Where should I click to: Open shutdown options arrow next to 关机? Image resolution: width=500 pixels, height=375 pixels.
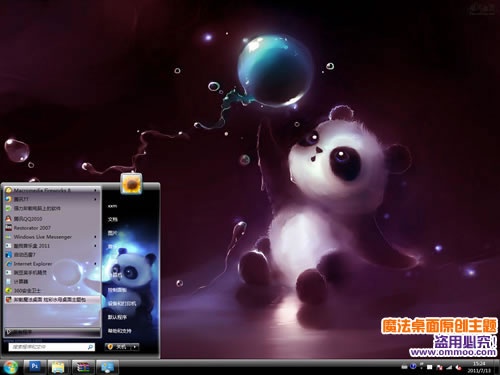[x=135, y=347]
